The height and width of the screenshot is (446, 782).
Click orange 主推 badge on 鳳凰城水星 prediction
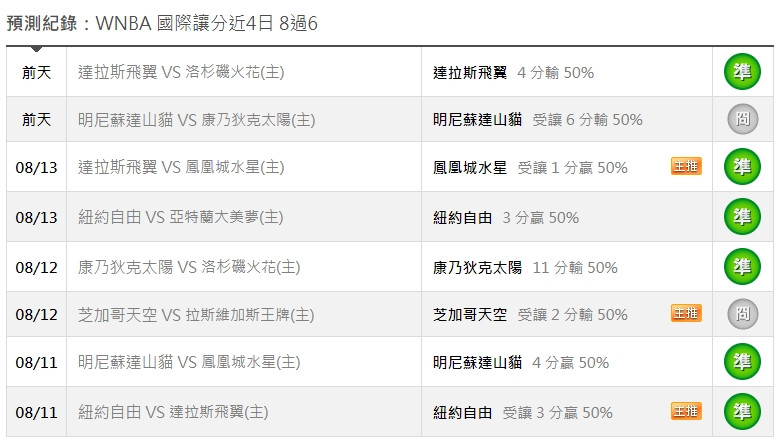pyautogui.click(x=686, y=166)
